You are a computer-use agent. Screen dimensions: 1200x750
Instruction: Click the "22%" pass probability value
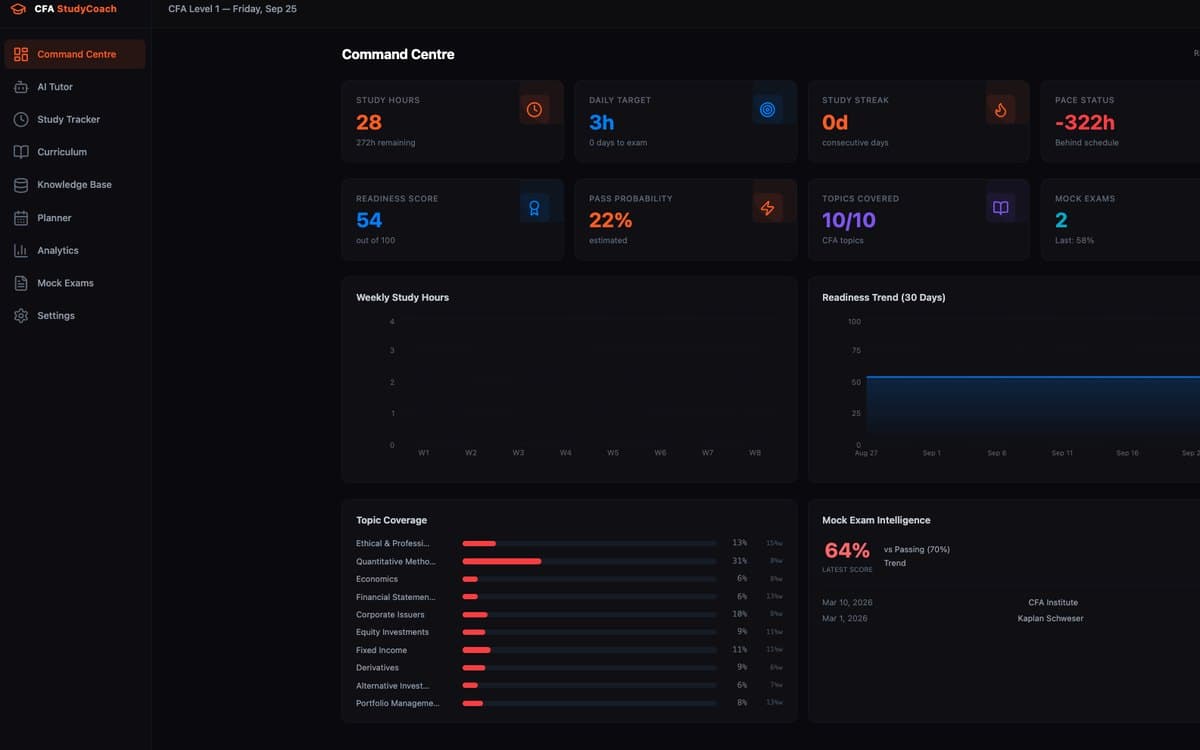610,220
